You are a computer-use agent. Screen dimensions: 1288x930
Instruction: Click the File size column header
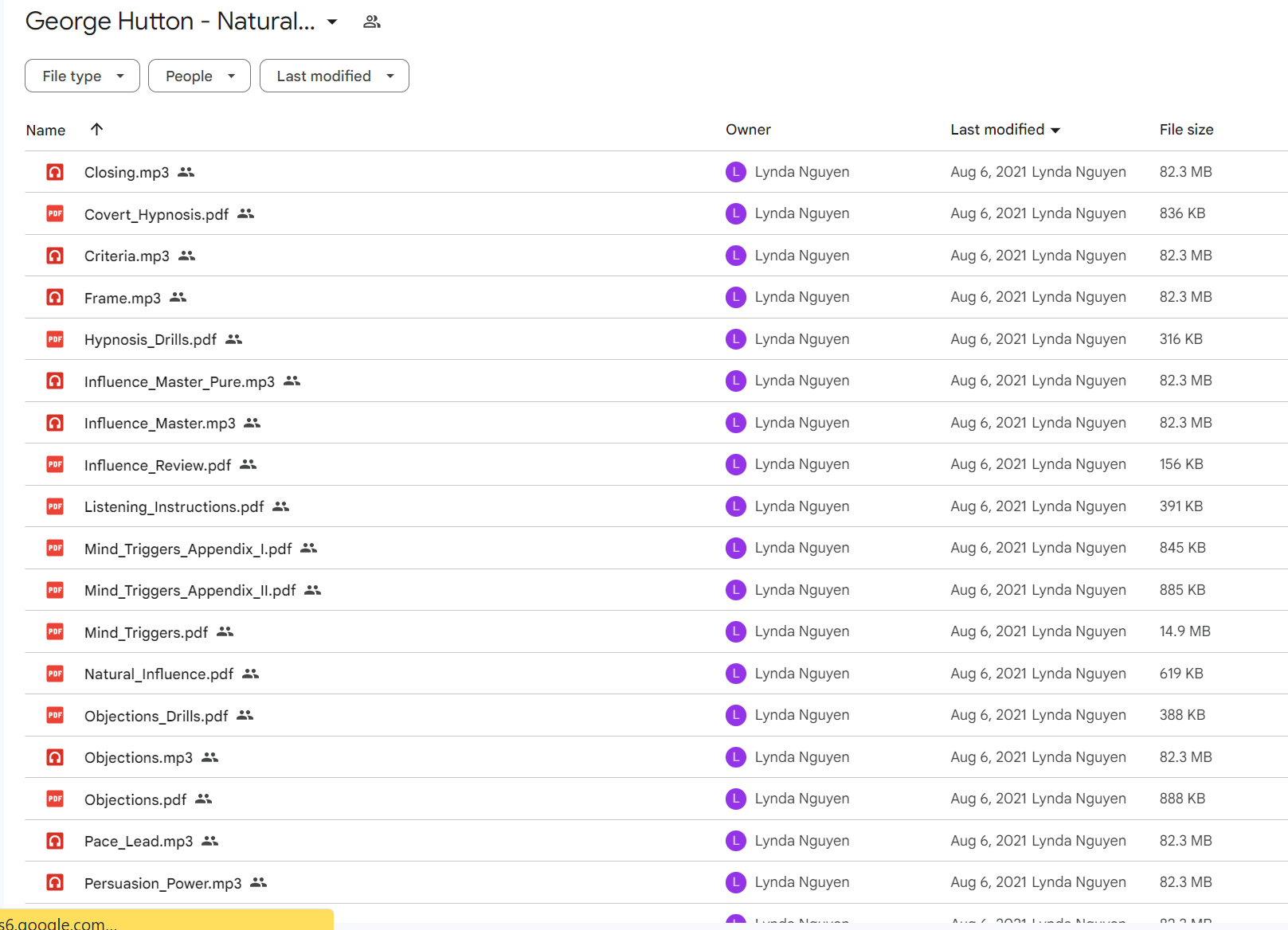(1186, 130)
